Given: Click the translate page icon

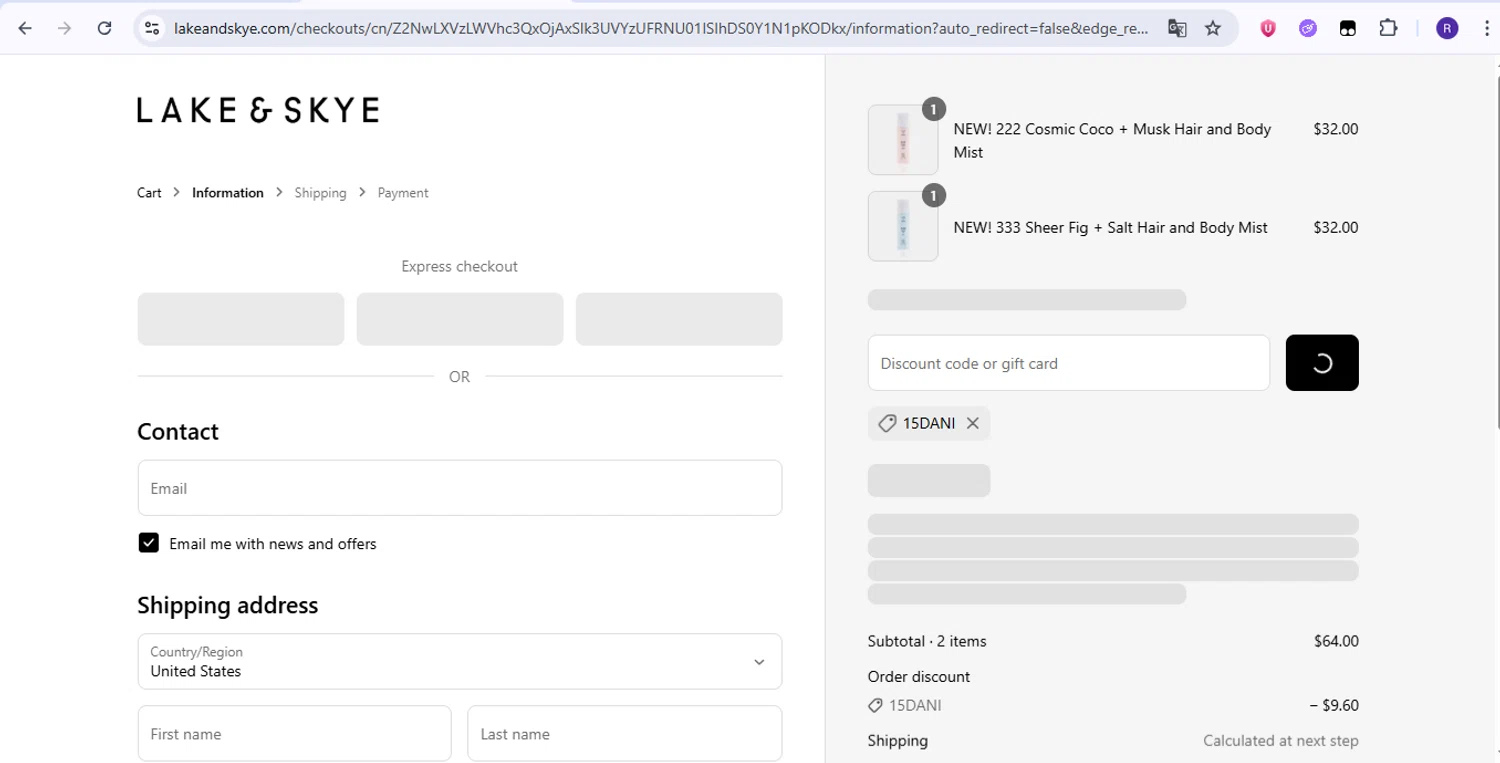Looking at the screenshot, I should [1177, 28].
